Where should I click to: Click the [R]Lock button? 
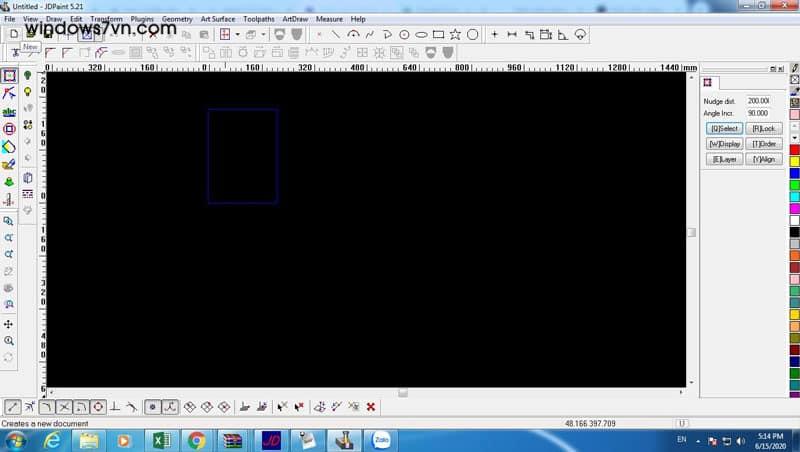763,129
